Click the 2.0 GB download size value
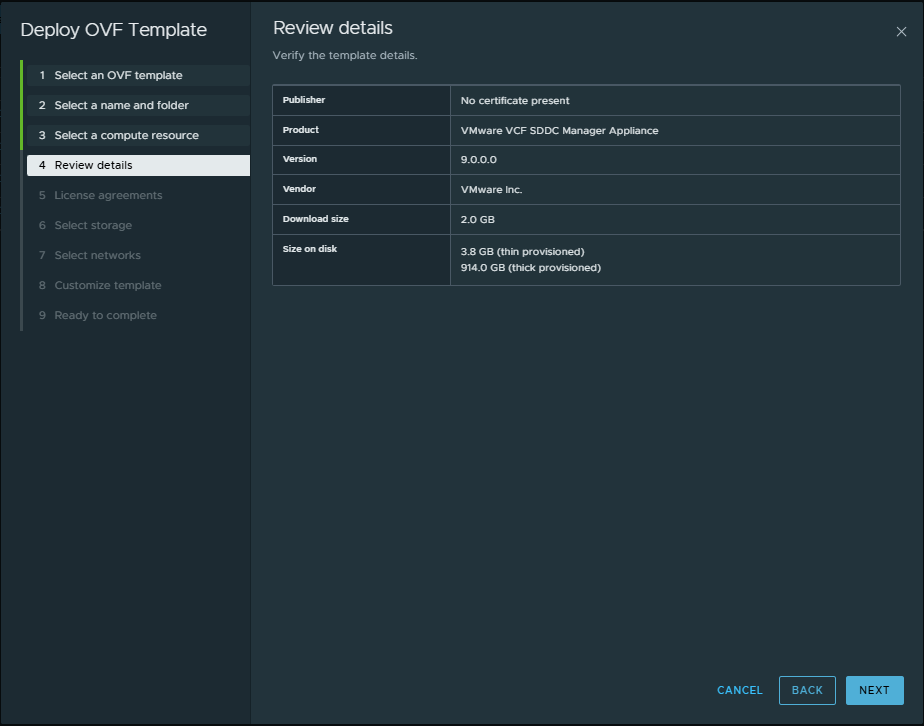 click(x=477, y=220)
